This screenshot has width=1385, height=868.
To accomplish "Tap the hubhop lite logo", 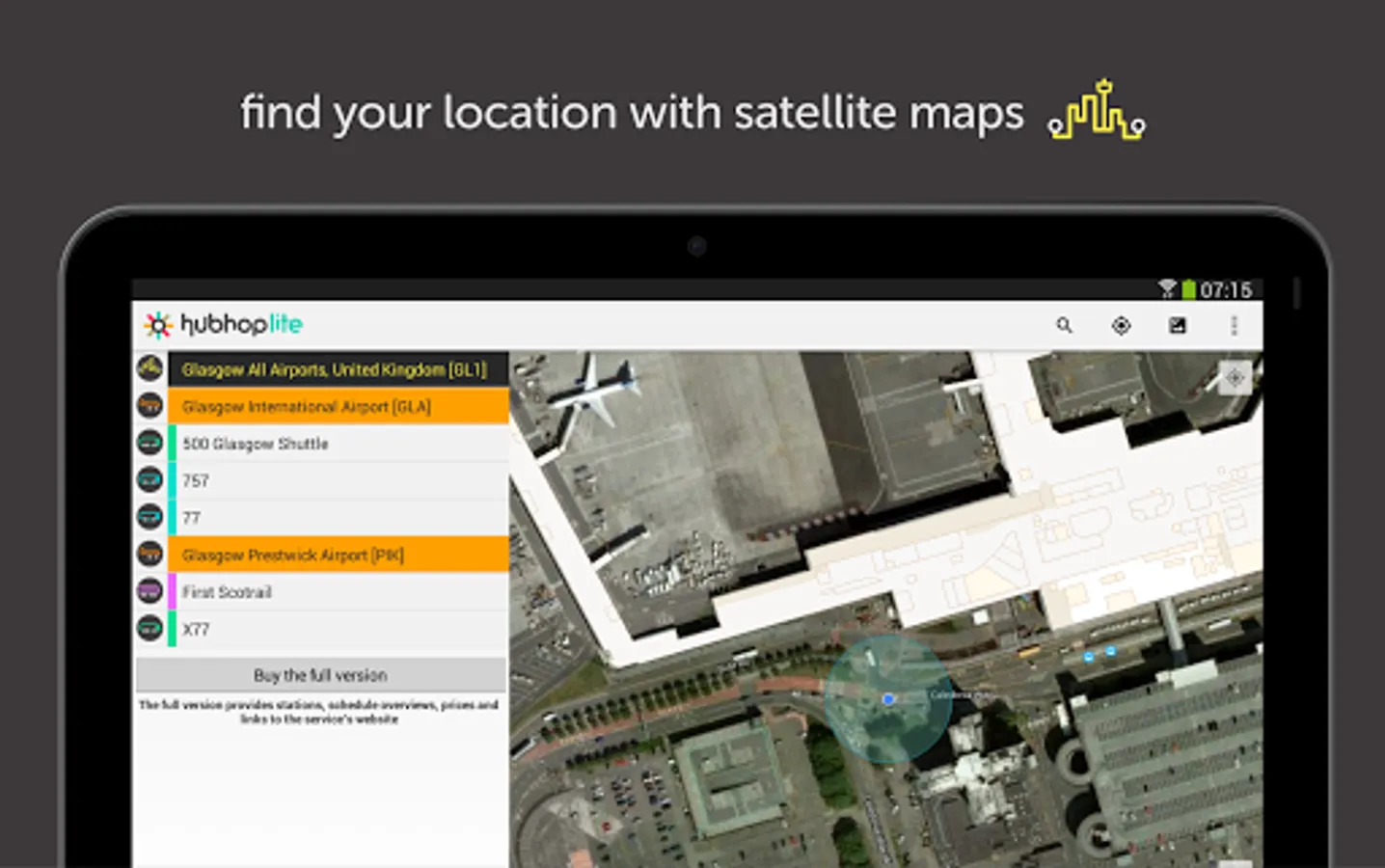I will click(224, 325).
